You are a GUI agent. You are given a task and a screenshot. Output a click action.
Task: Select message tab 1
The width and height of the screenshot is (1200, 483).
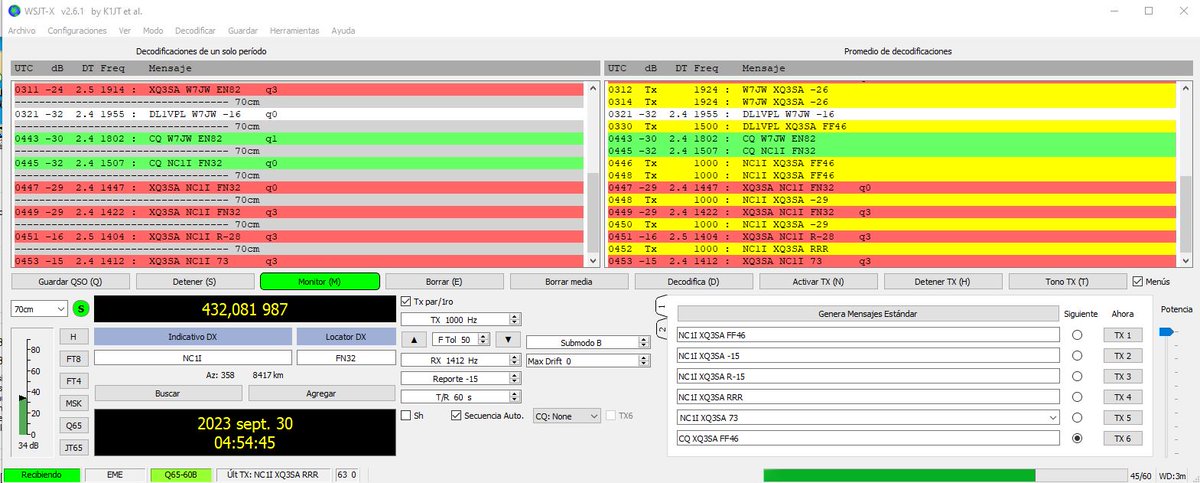[x=661, y=308]
